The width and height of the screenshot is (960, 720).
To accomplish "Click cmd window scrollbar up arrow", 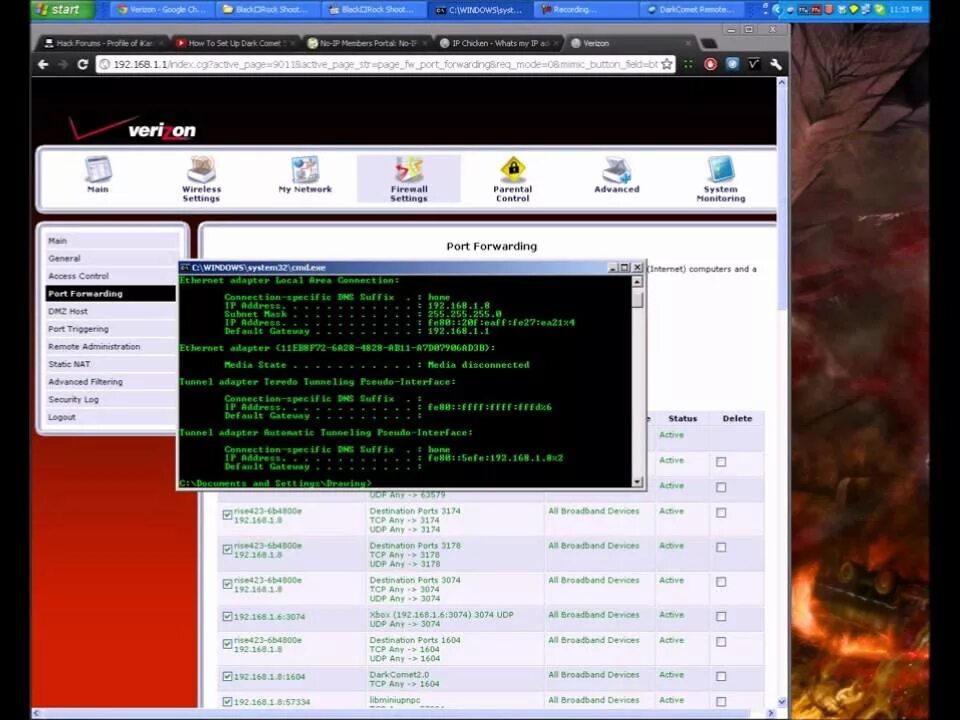I will tap(637, 282).
